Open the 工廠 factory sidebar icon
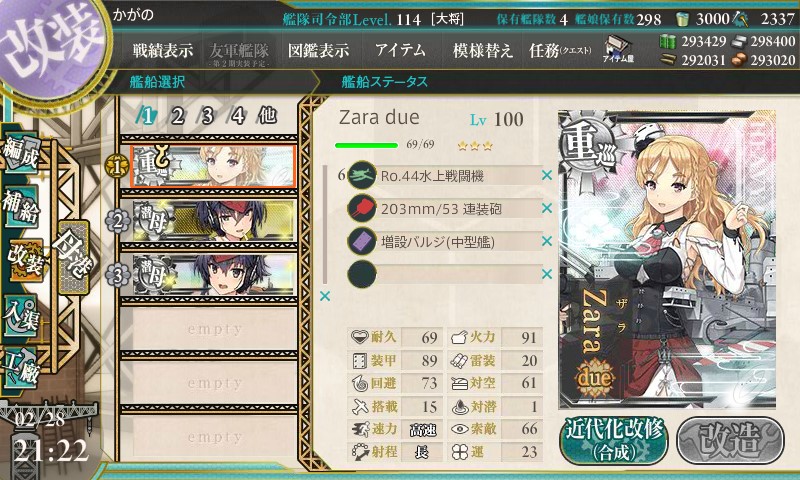800x480 pixels. (x=21, y=368)
